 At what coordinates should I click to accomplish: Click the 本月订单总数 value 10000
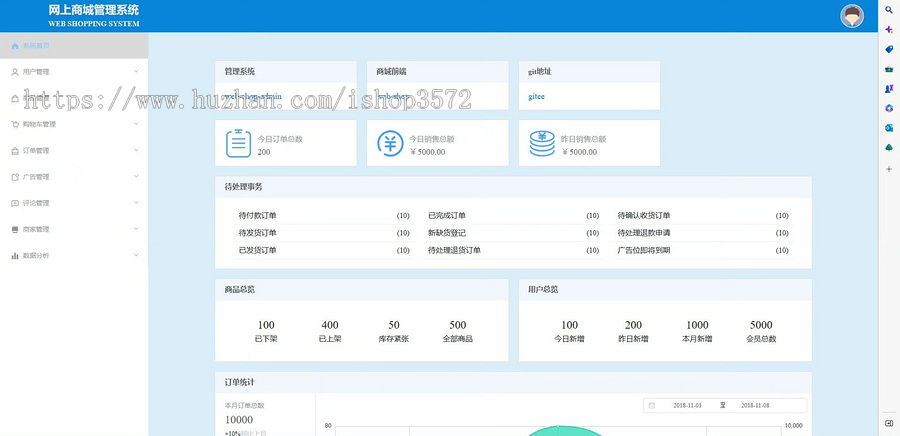point(239,420)
